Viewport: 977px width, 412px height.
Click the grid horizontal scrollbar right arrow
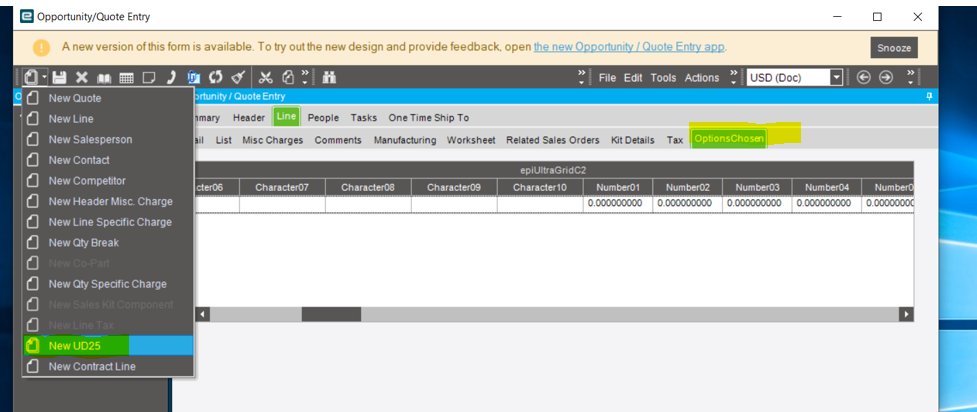pyautogui.click(x=907, y=314)
